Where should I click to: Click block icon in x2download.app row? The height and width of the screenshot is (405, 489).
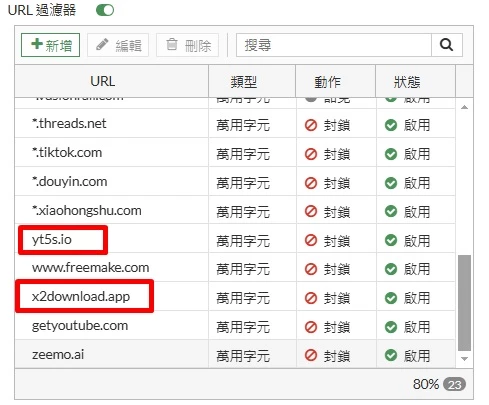point(311,298)
